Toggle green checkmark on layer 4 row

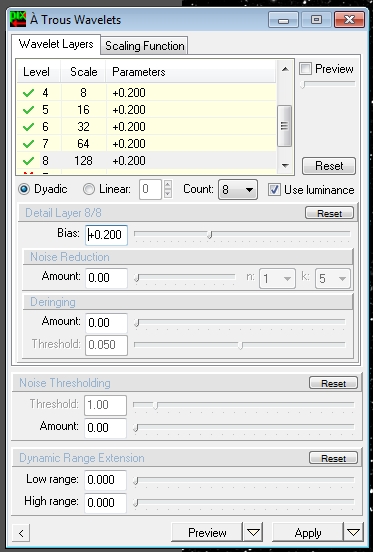28,93
